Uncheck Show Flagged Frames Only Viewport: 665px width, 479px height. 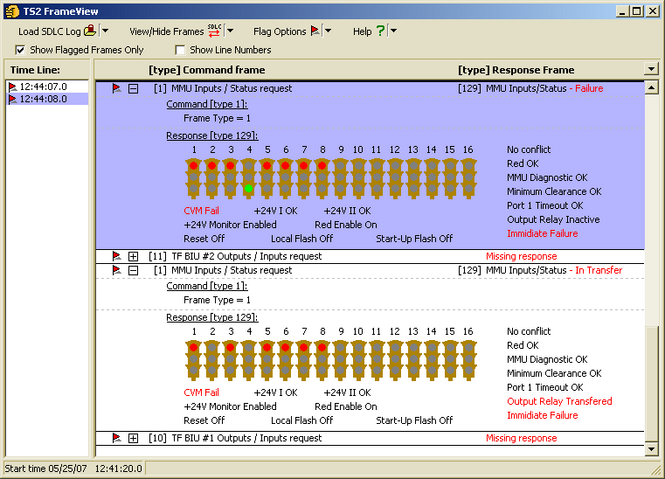(21, 50)
